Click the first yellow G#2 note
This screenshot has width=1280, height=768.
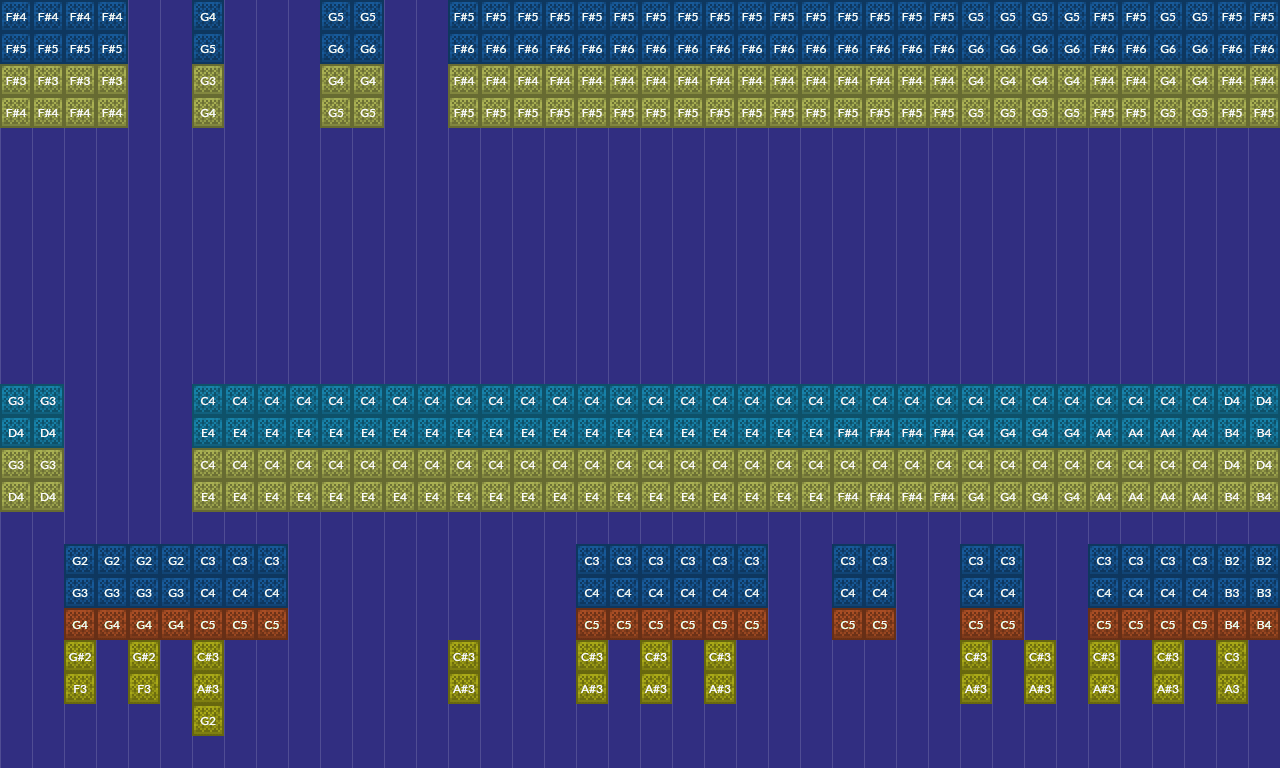80,656
